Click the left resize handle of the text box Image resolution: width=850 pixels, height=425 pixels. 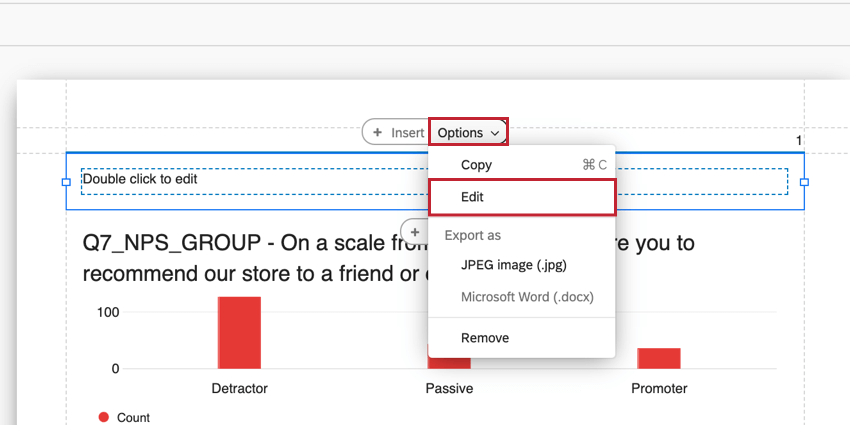(67, 182)
